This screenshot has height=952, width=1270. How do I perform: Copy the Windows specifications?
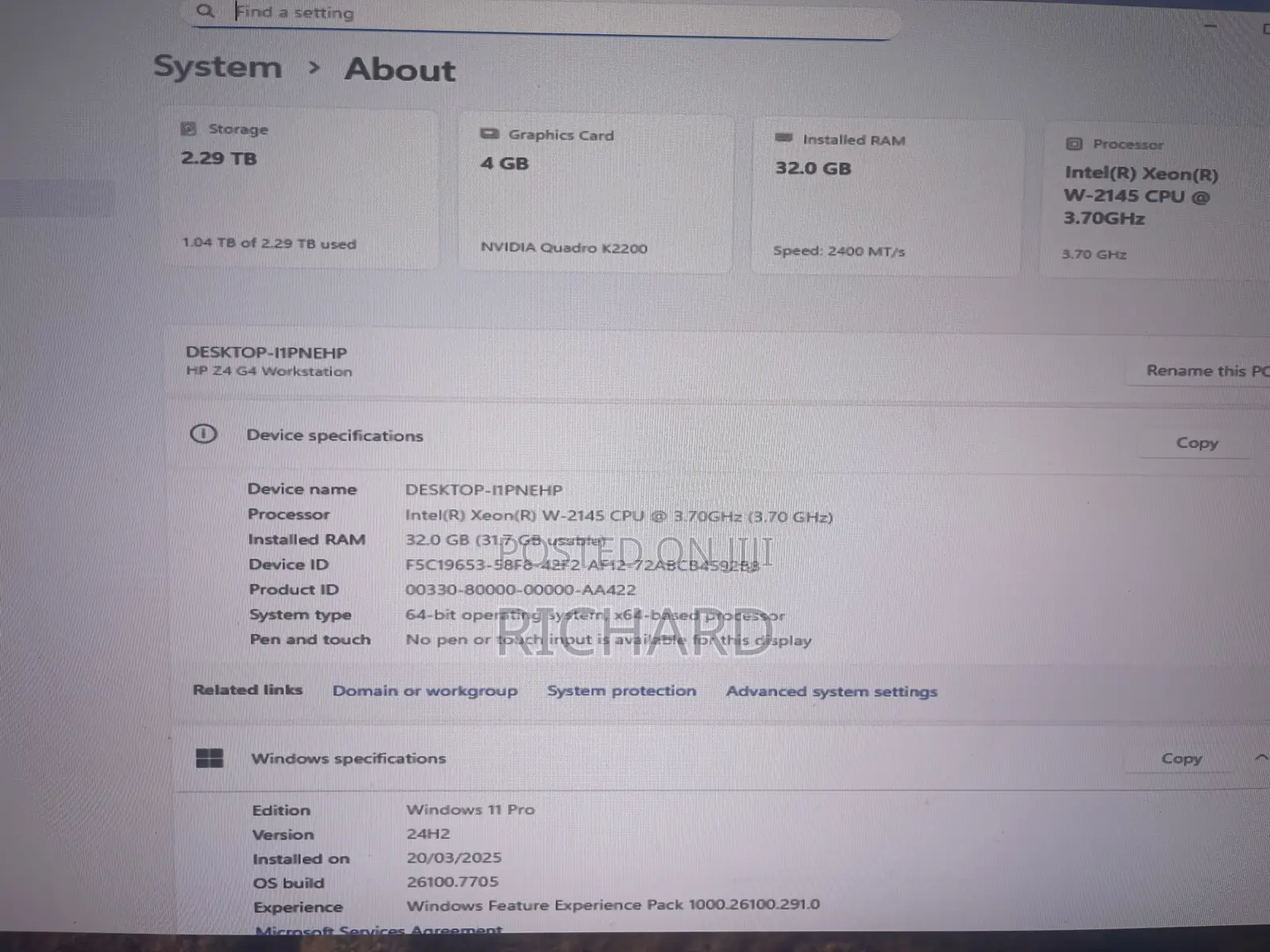point(1181,758)
